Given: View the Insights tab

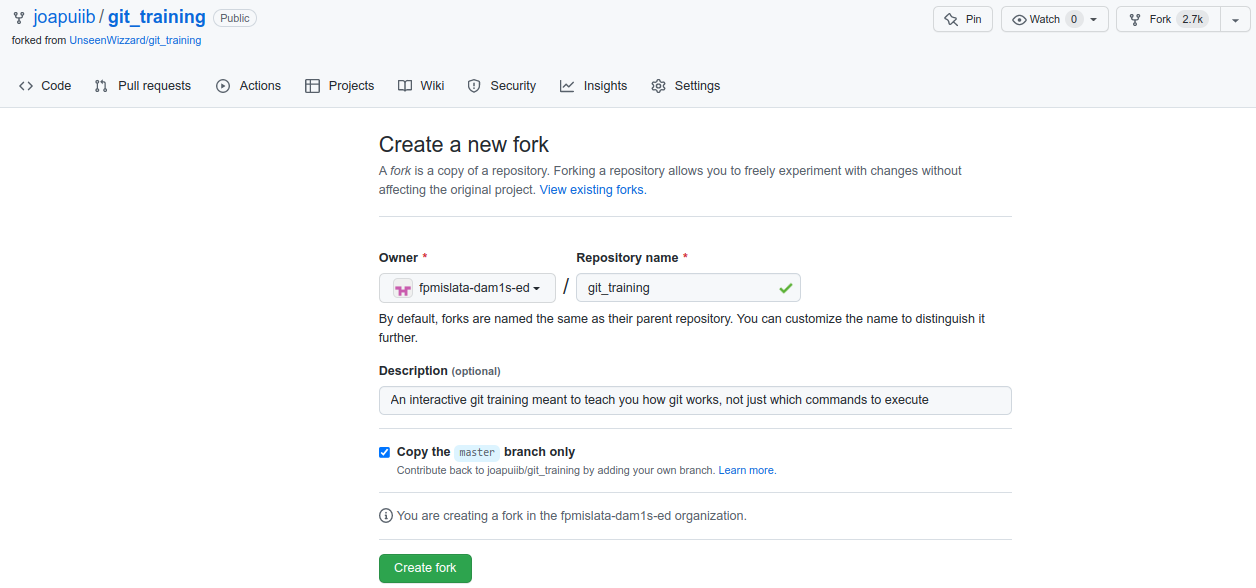Looking at the screenshot, I should [594, 86].
